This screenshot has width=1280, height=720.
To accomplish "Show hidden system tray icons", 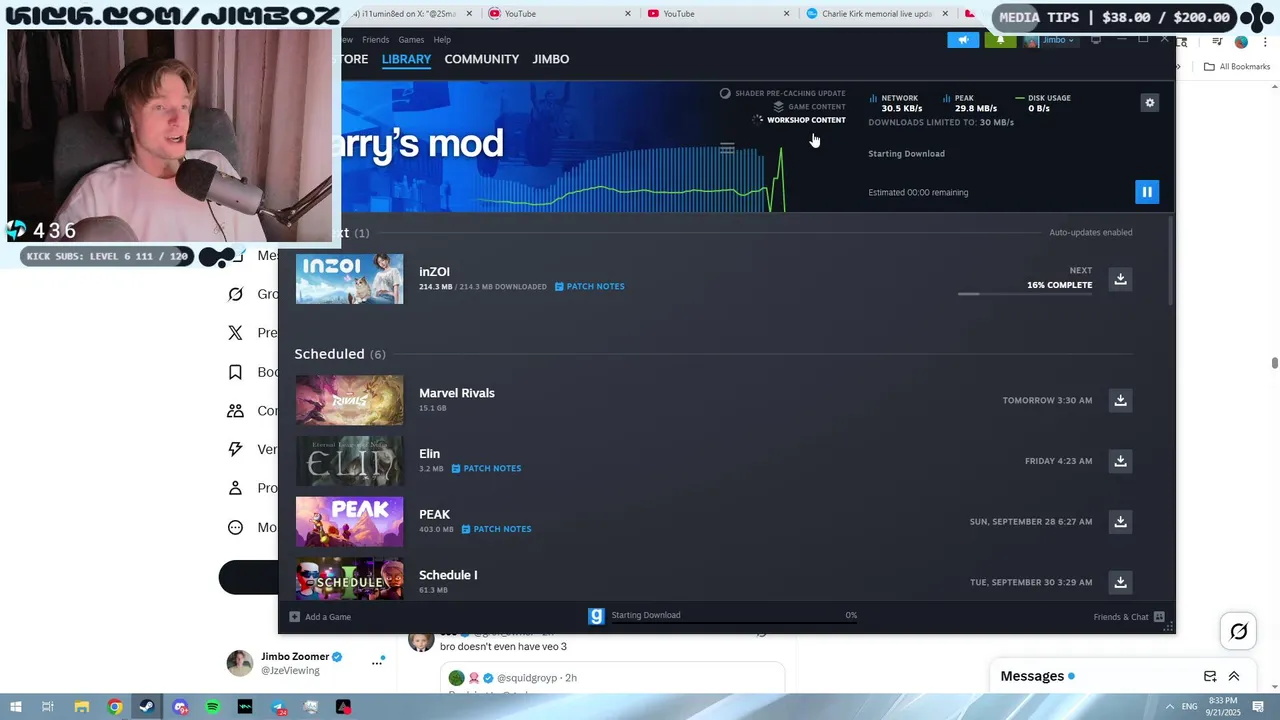I will pyautogui.click(x=1170, y=707).
